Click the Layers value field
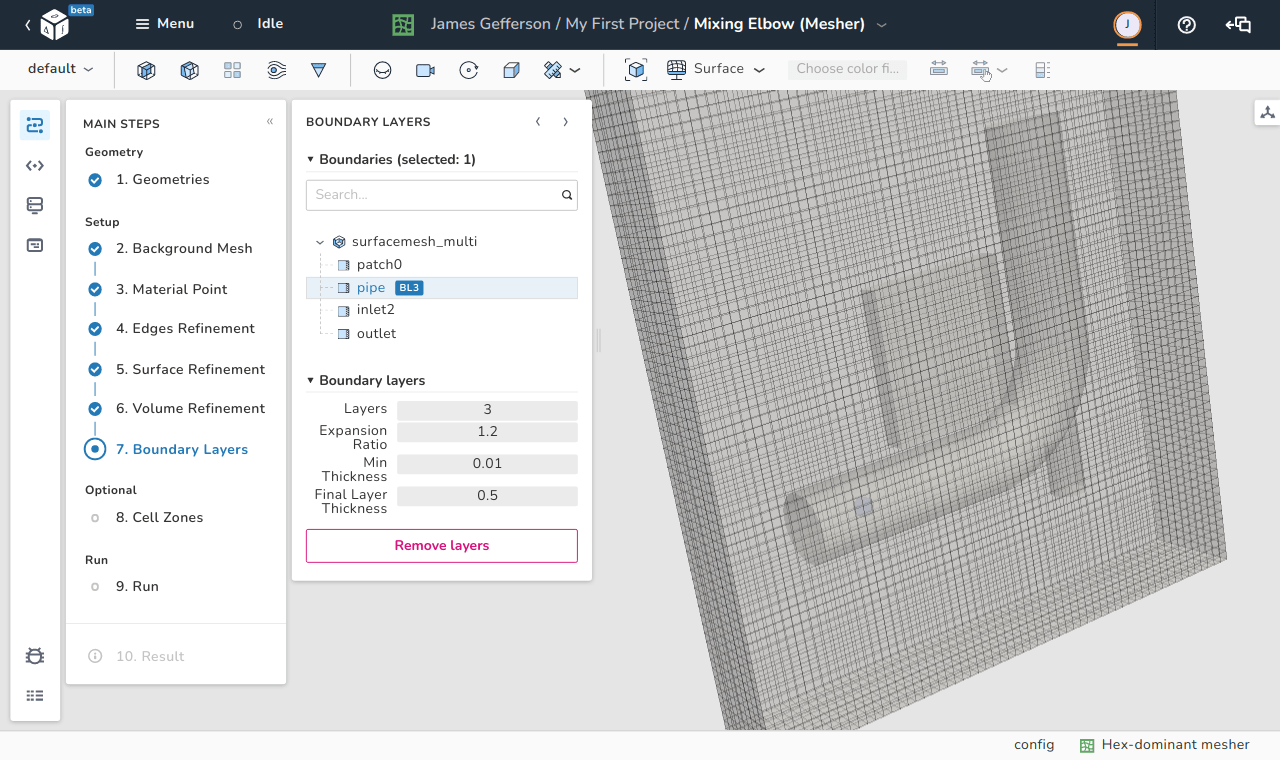This screenshot has height=760, width=1280. point(487,410)
